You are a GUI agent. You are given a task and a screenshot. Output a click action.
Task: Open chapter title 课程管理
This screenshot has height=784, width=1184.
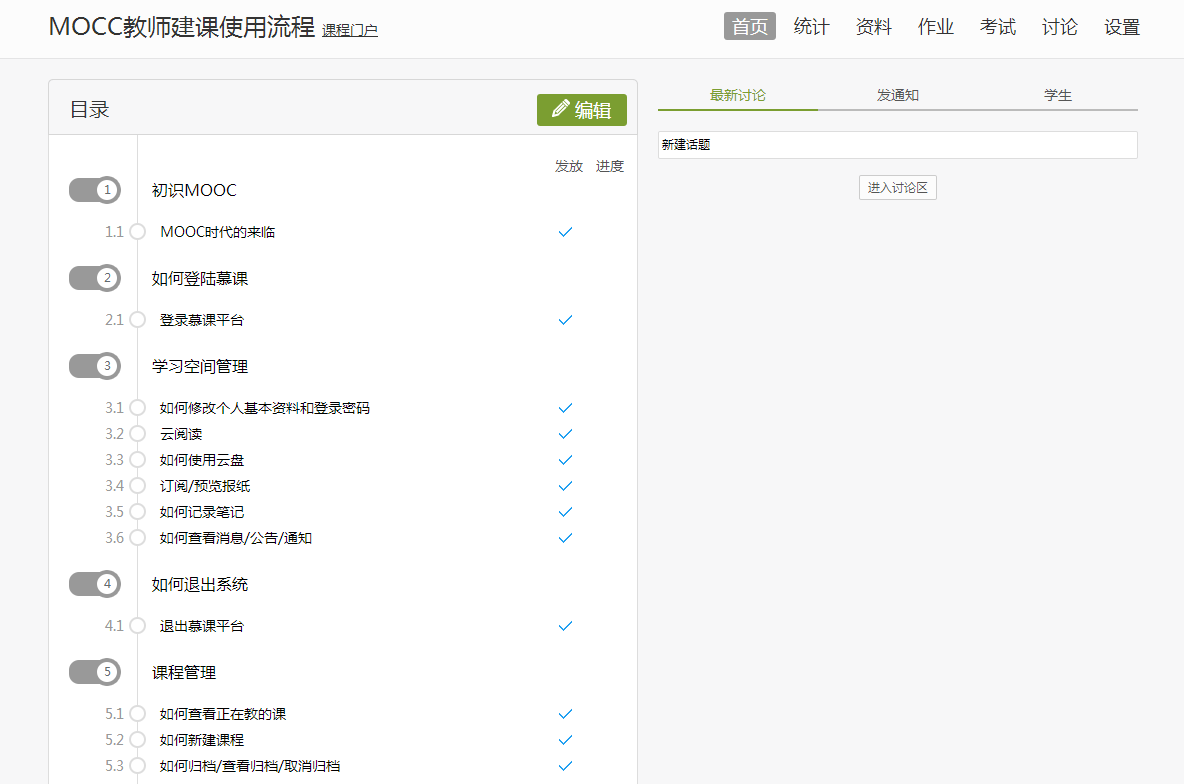point(183,672)
